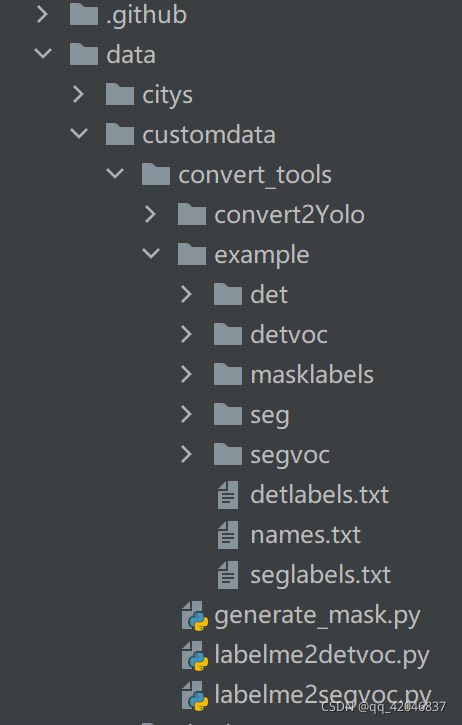Screen dimensions: 462x725
Task: Select the det folder label
Action: click(x=269, y=295)
